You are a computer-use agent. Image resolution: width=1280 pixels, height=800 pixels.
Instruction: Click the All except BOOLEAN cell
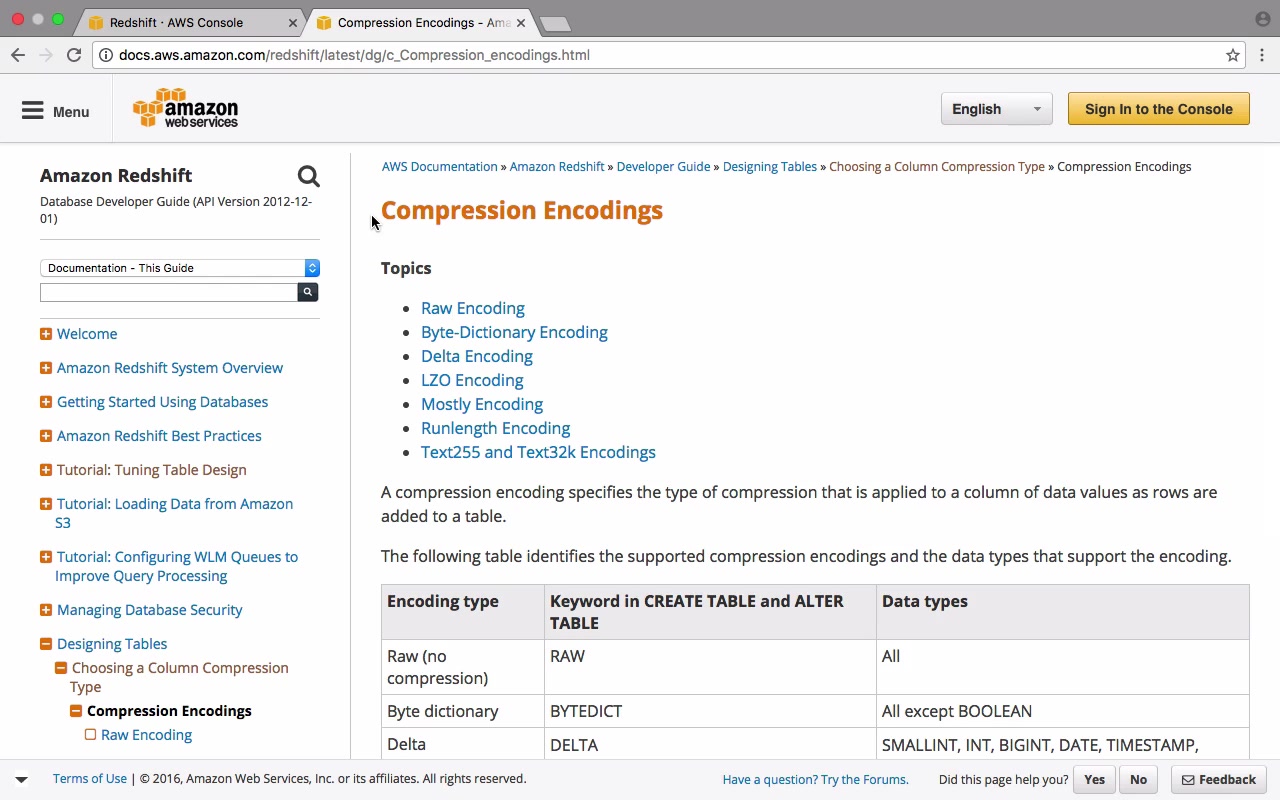(1063, 711)
